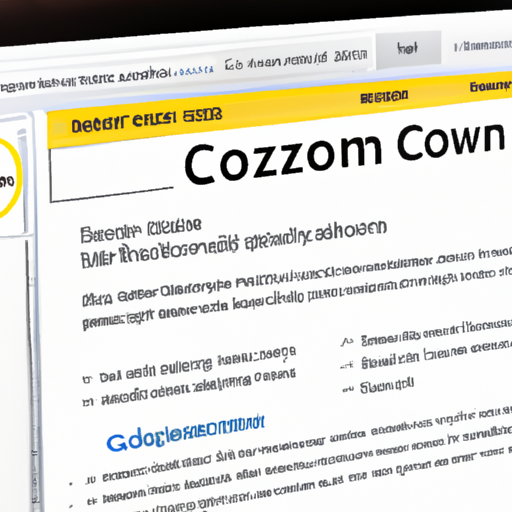Viewport: 512px width, 512px height.
Task: Click the gray button in the top bar
Action: (408, 49)
